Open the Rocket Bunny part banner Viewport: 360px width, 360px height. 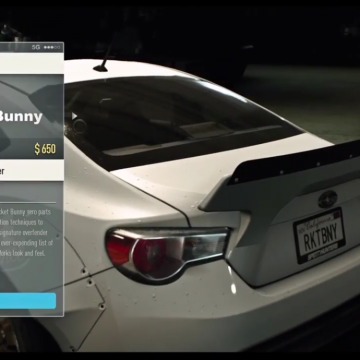(x=32, y=116)
